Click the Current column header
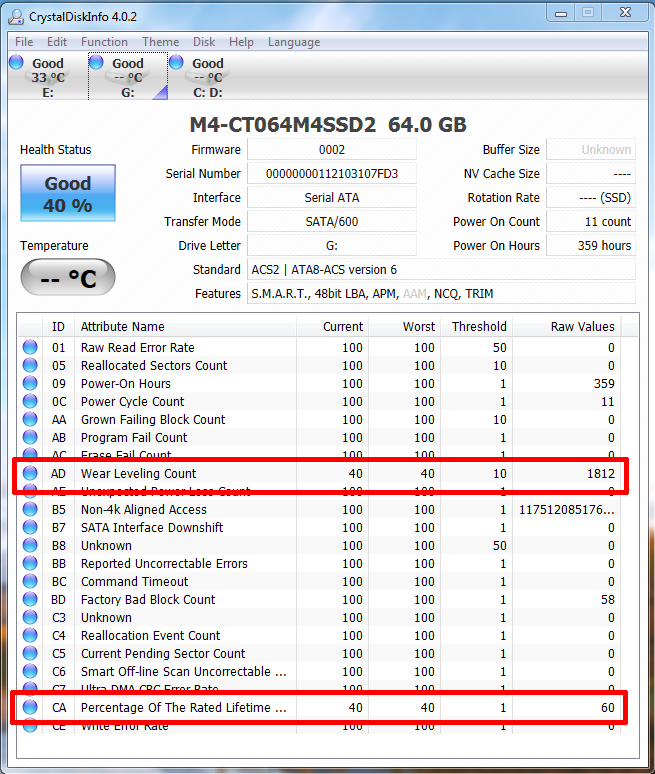Image resolution: width=655 pixels, height=774 pixels. point(332,326)
